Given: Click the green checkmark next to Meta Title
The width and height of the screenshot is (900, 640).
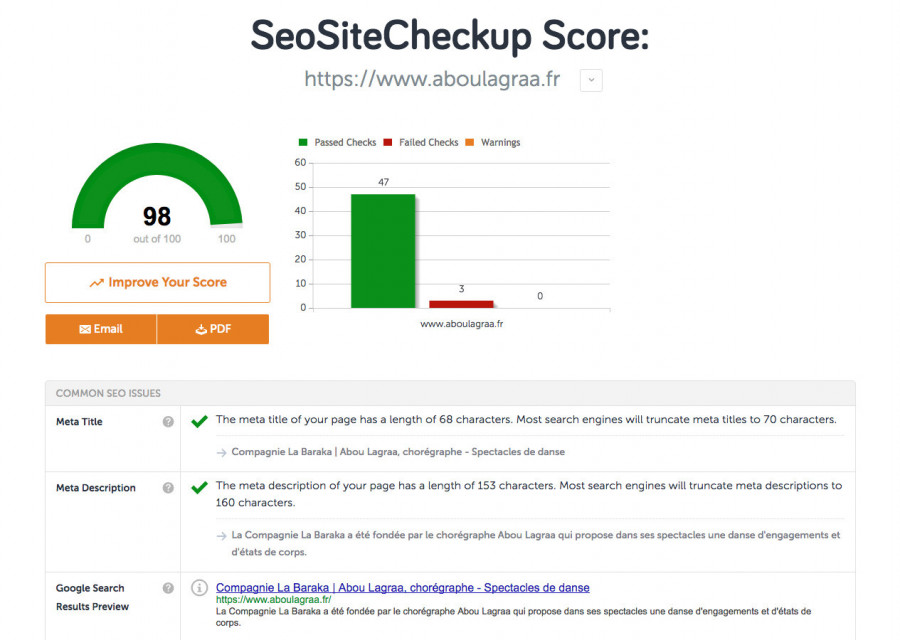Looking at the screenshot, I should 197,419.
